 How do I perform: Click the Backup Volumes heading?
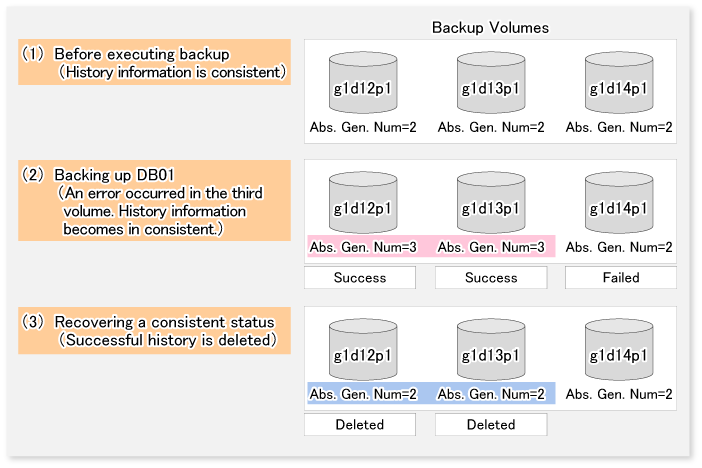pos(490,26)
